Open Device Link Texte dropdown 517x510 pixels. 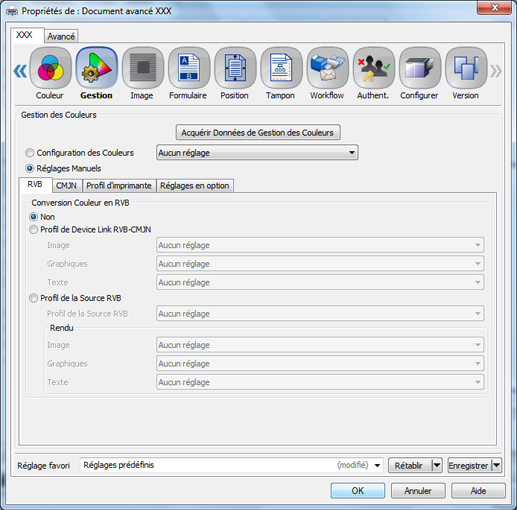[320, 282]
